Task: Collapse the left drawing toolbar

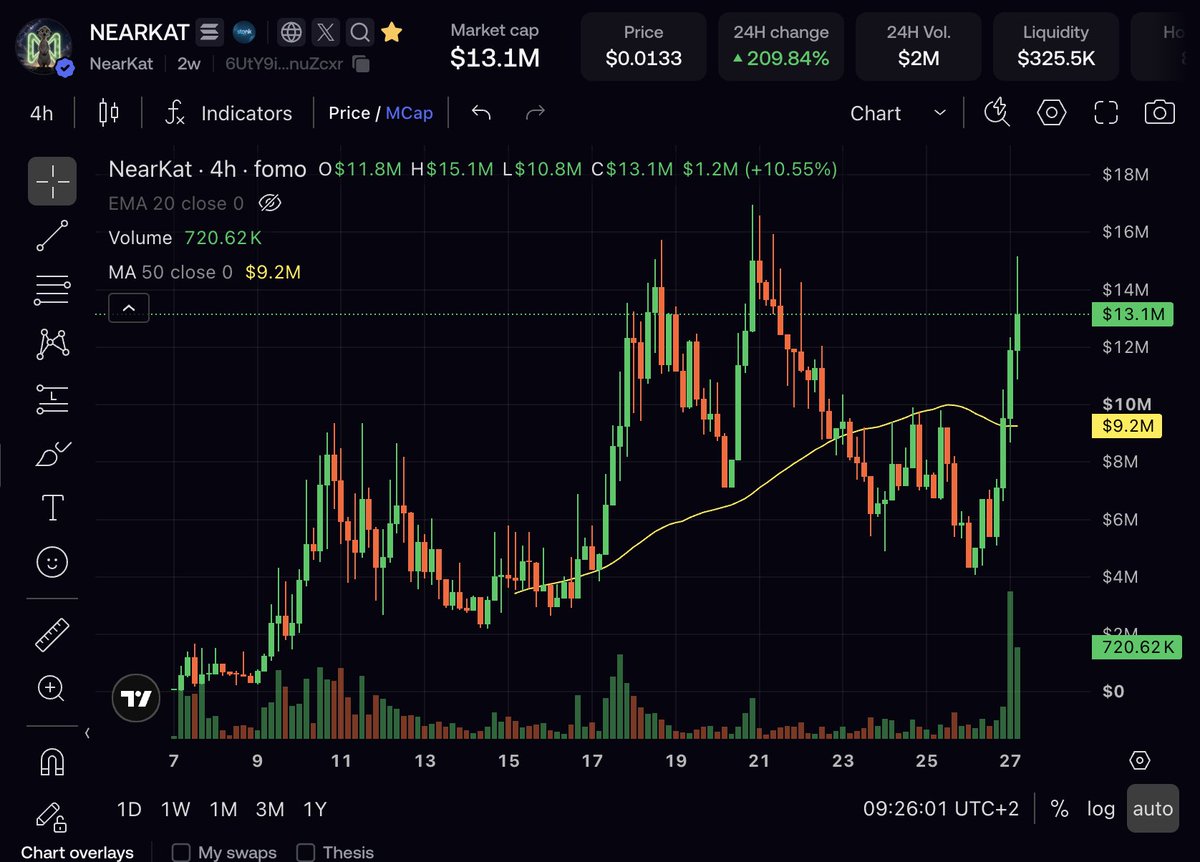Action: (x=87, y=734)
